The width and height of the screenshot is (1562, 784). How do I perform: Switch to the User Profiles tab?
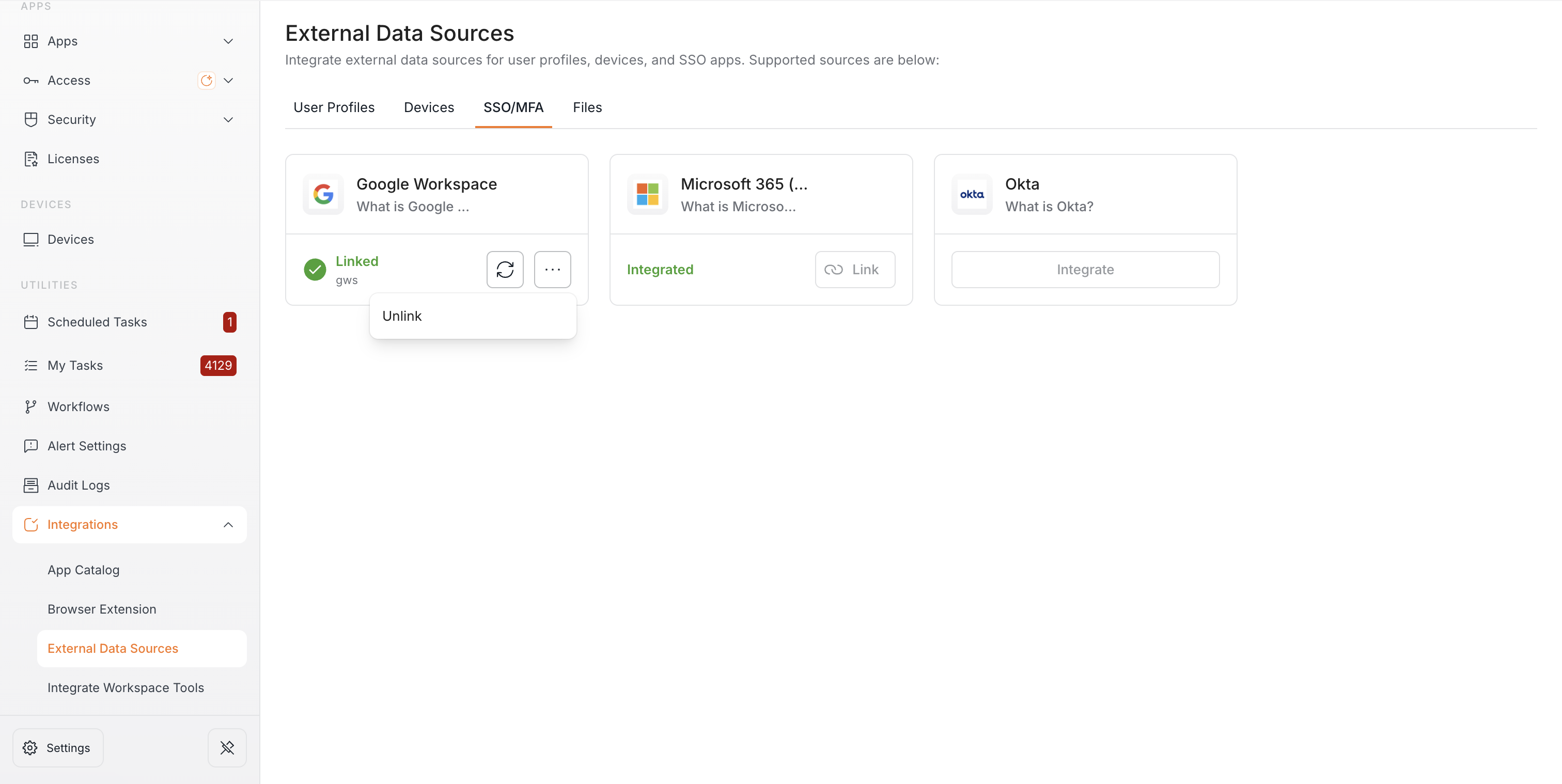click(334, 107)
